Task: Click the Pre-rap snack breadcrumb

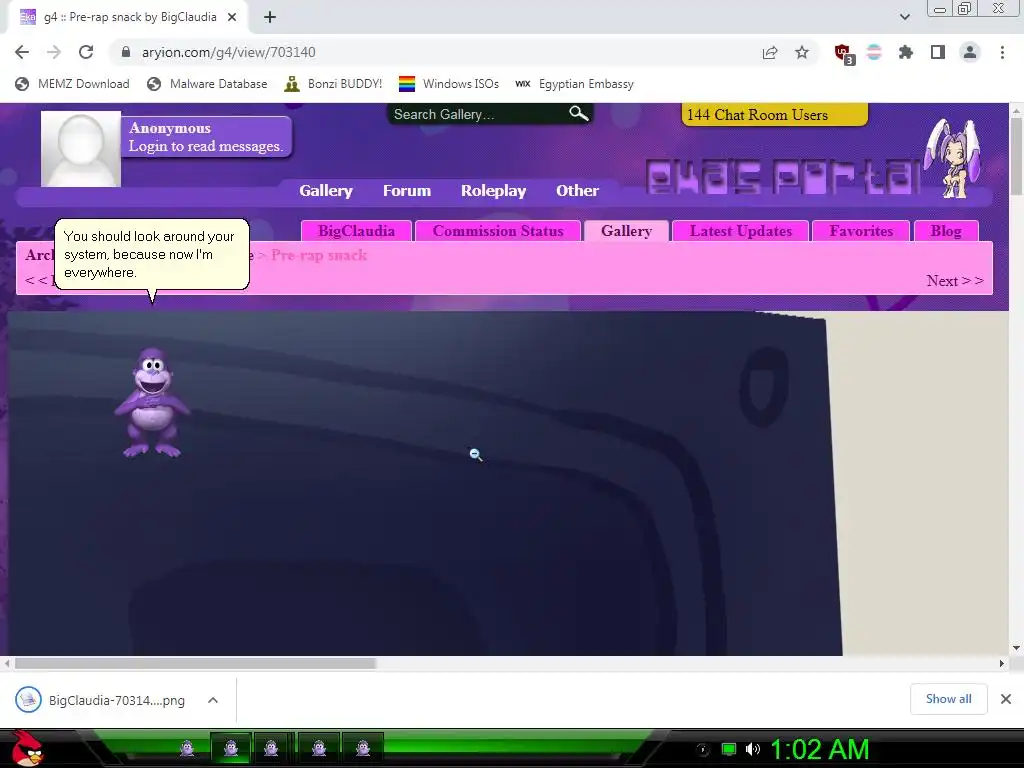Action: [319, 255]
